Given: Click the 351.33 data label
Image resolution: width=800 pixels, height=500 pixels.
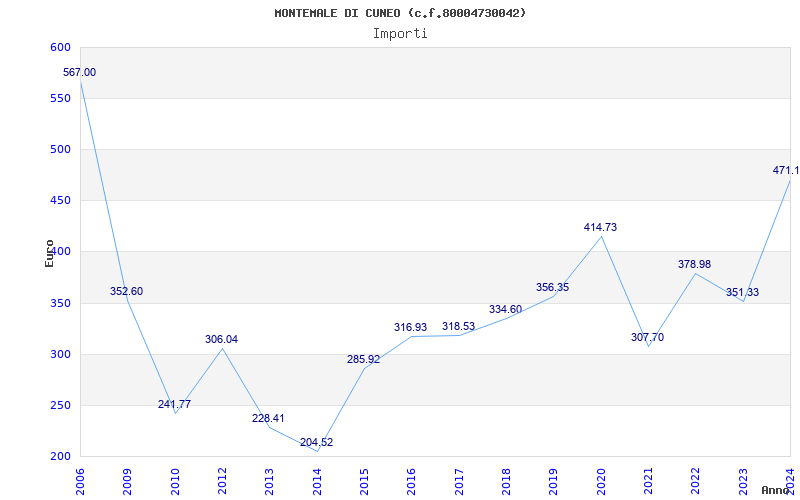Looking at the screenshot, I should click(x=742, y=292).
